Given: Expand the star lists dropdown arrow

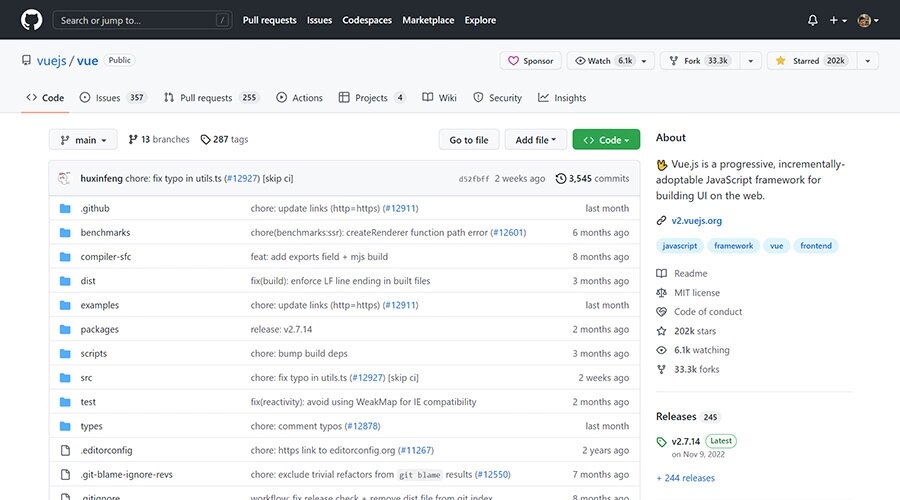Looking at the screenshot, I should click(x=868, y=61).
